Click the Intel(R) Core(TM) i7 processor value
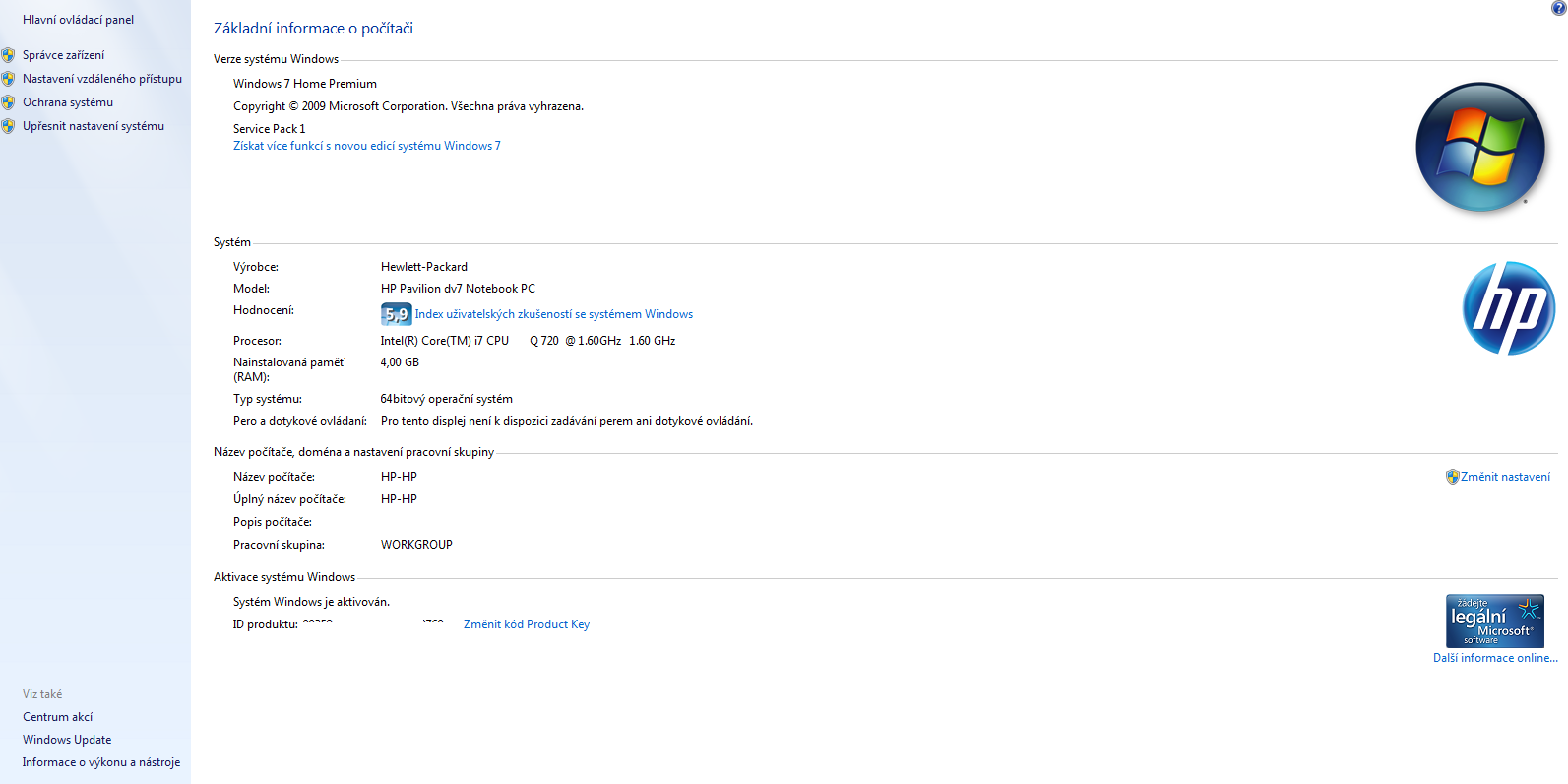This screenshot has height=784, width=1568. click(529, 341)
